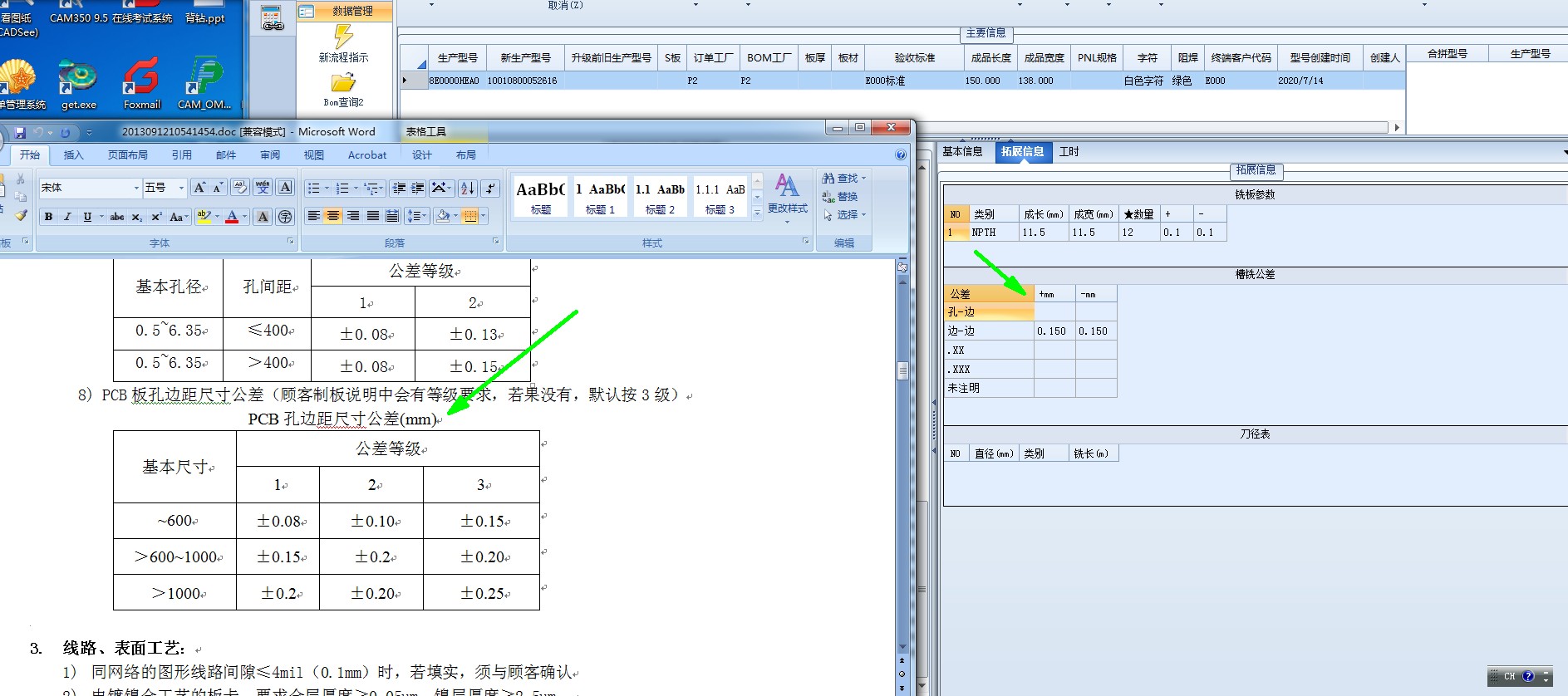Sort text with A-Z icon
This screenshot has width=1568, height=696.
pyautogui.click(x=468, y=189)
